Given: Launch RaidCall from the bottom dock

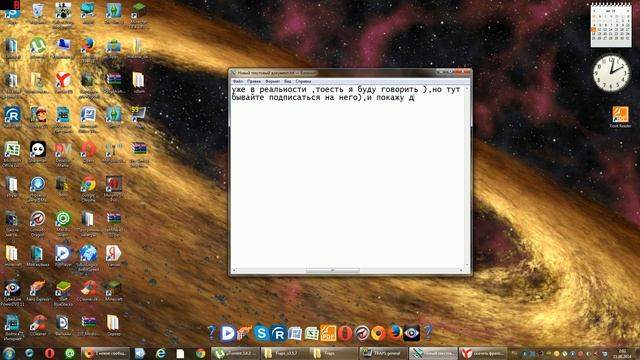Looking at the screenshot, I should (278, 333).
